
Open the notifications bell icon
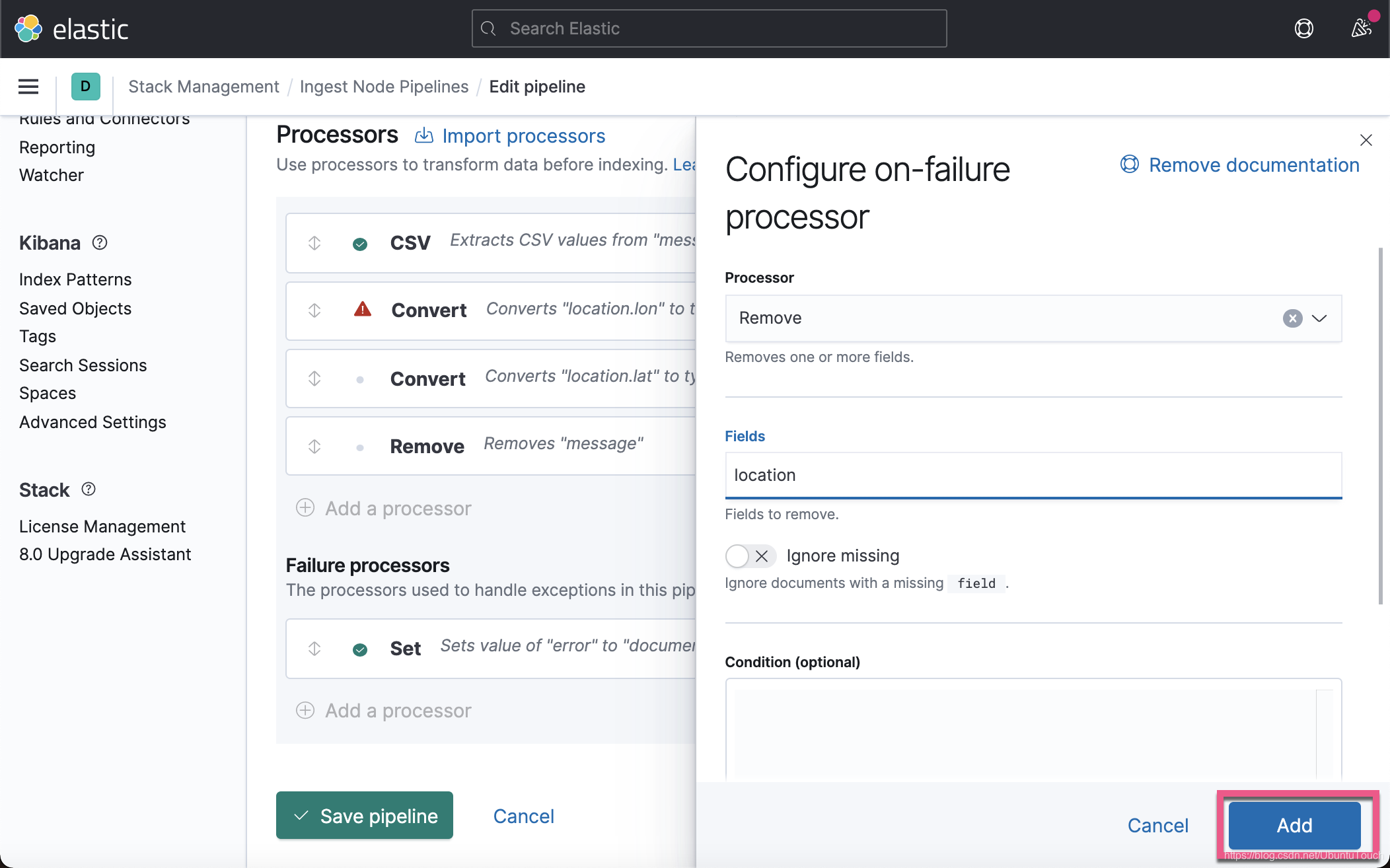coord(1361,28)
